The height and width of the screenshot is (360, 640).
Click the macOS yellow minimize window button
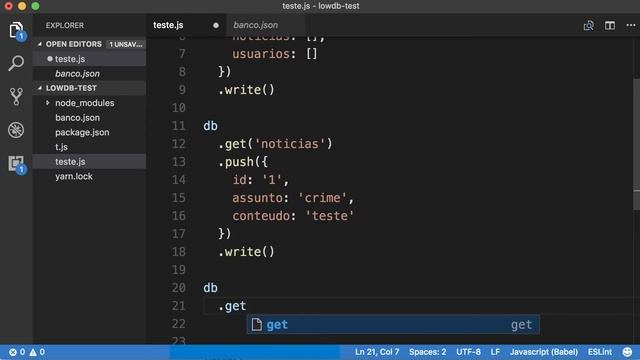point(22,6)
